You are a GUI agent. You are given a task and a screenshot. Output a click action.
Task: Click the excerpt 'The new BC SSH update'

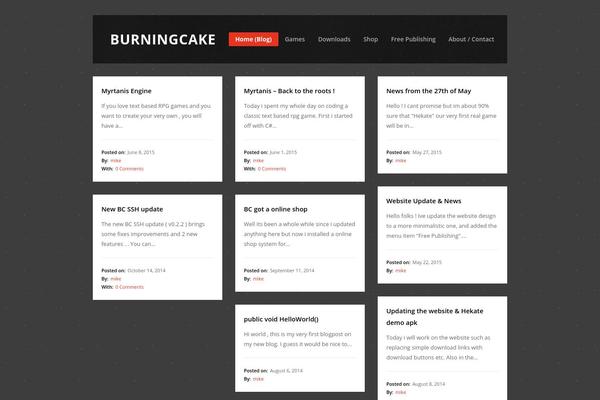pyautogui.click(x=153, y=234)
